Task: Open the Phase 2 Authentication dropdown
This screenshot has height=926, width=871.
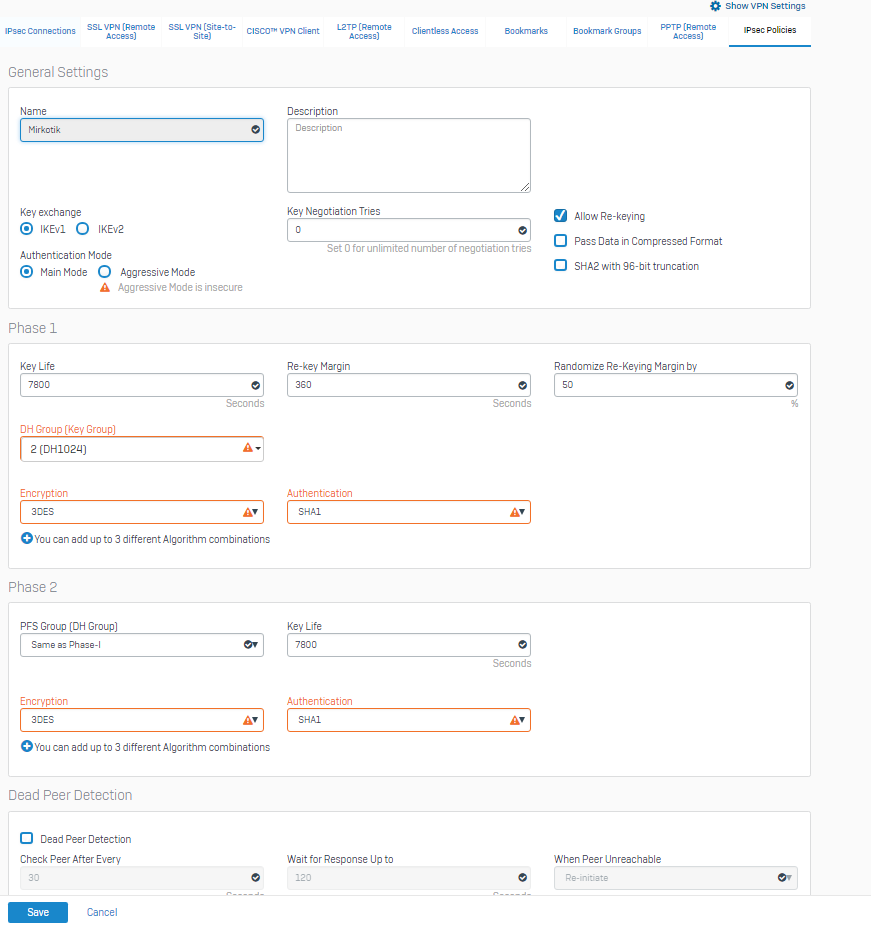Action: click(x=408, y=720)
